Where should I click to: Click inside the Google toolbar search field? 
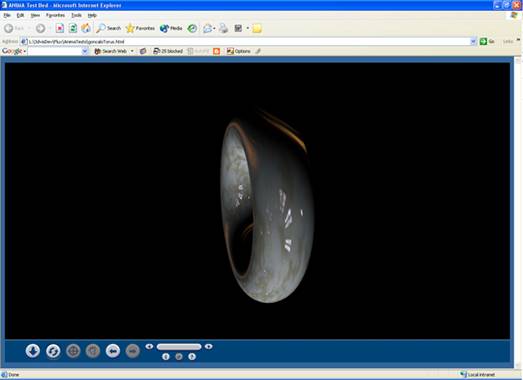click(55, 51)
